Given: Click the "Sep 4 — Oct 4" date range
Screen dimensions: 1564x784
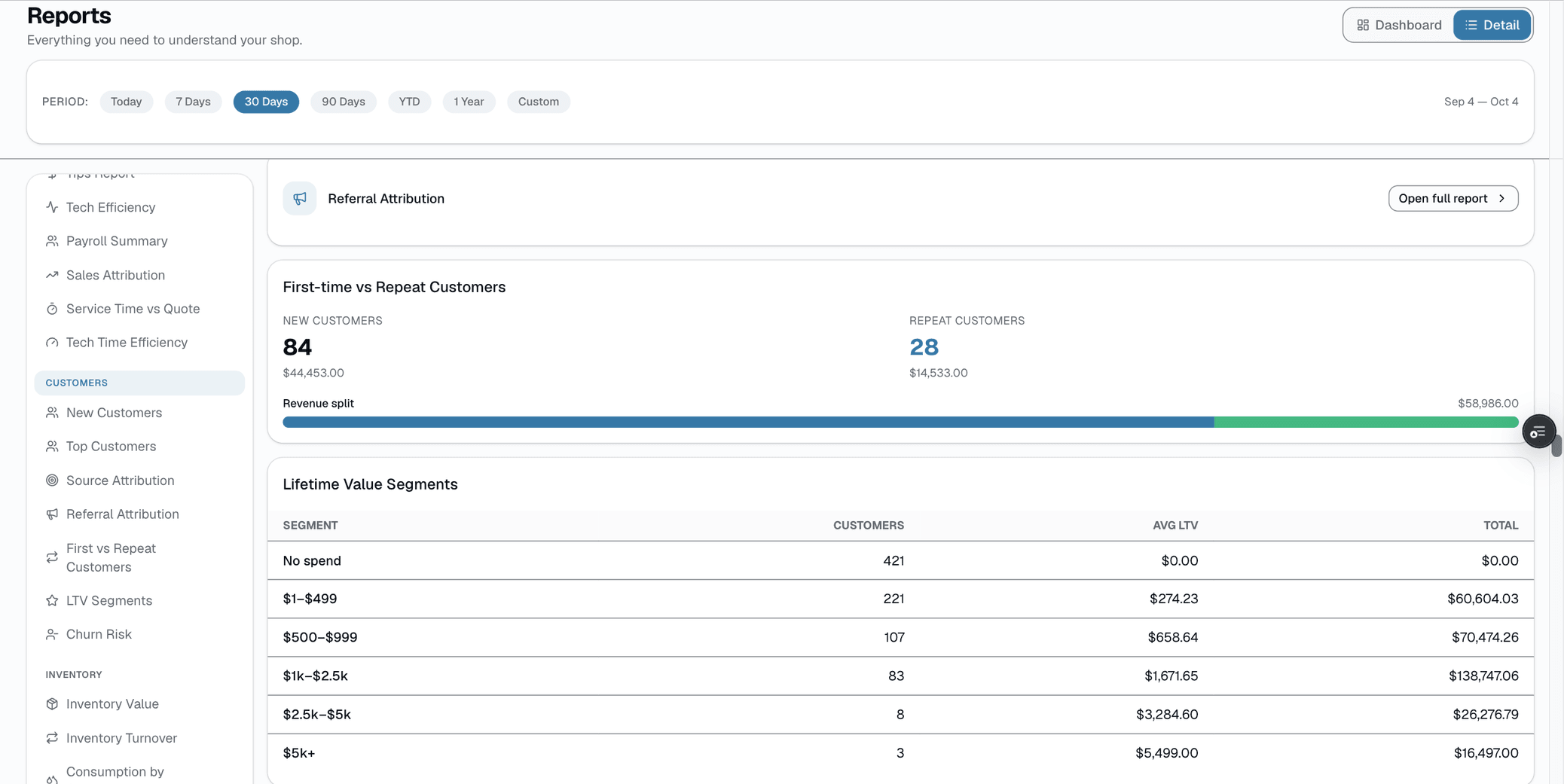Looking at the screenshot, I should coord(1481,102).
